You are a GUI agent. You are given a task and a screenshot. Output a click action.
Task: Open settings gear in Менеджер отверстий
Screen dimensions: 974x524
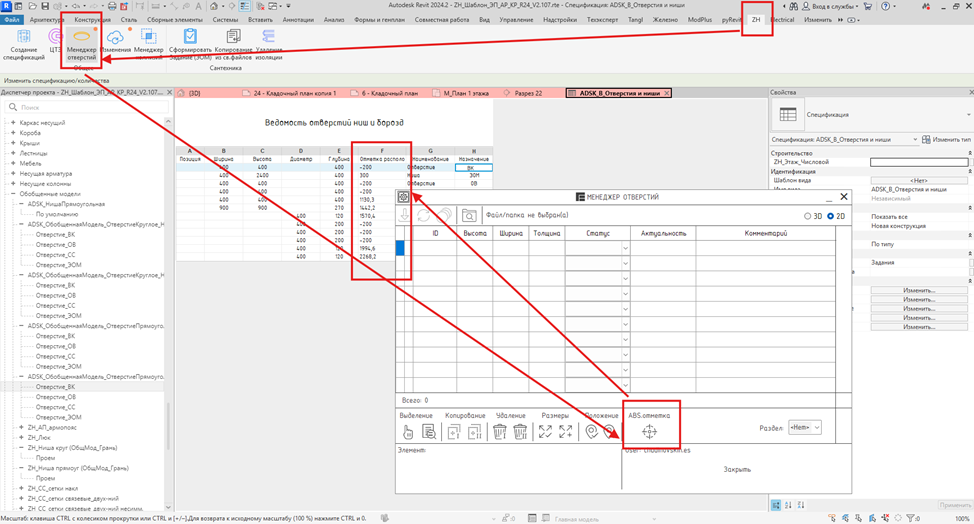(x=403, y=197)
